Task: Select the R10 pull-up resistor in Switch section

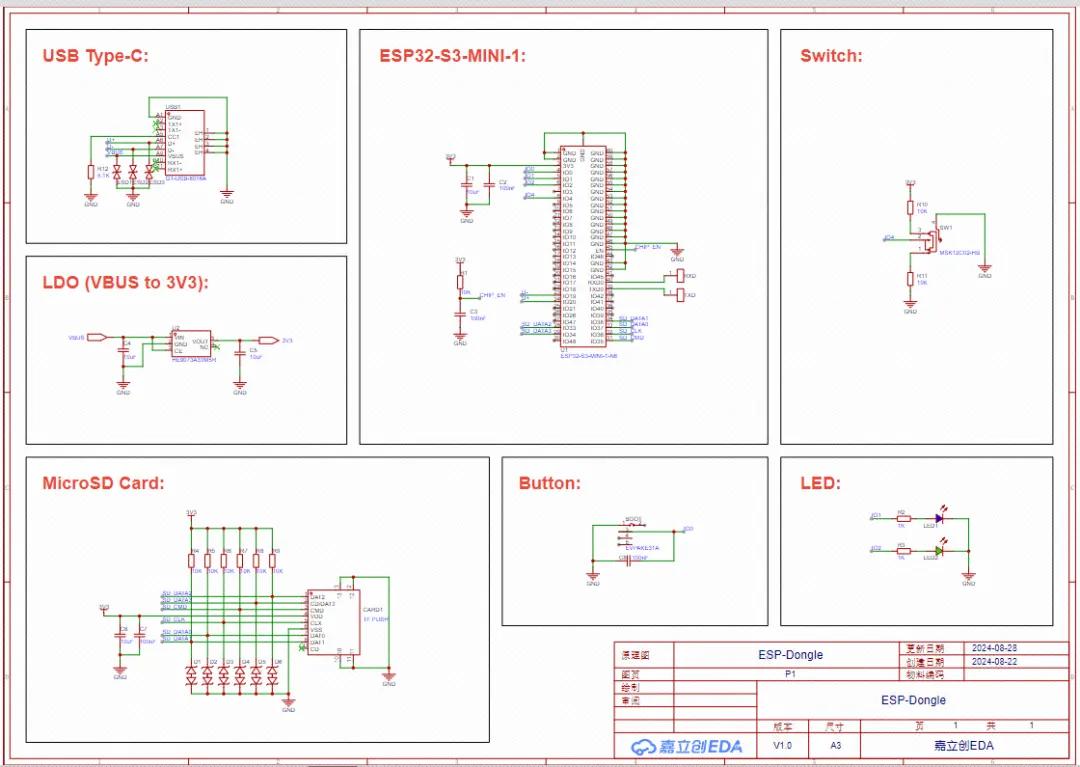Action: coord(910,208)
